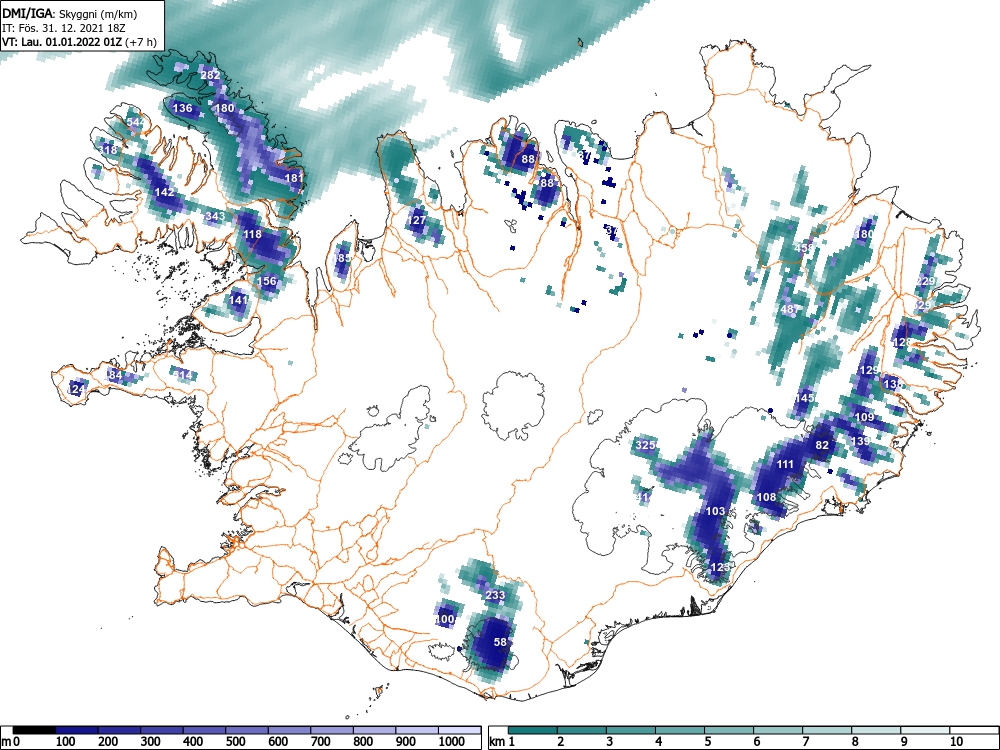The height and width of the screenshot is (750, 1000).
Task: Click the visibility value 181 on the map
Action: pos(294,178)
